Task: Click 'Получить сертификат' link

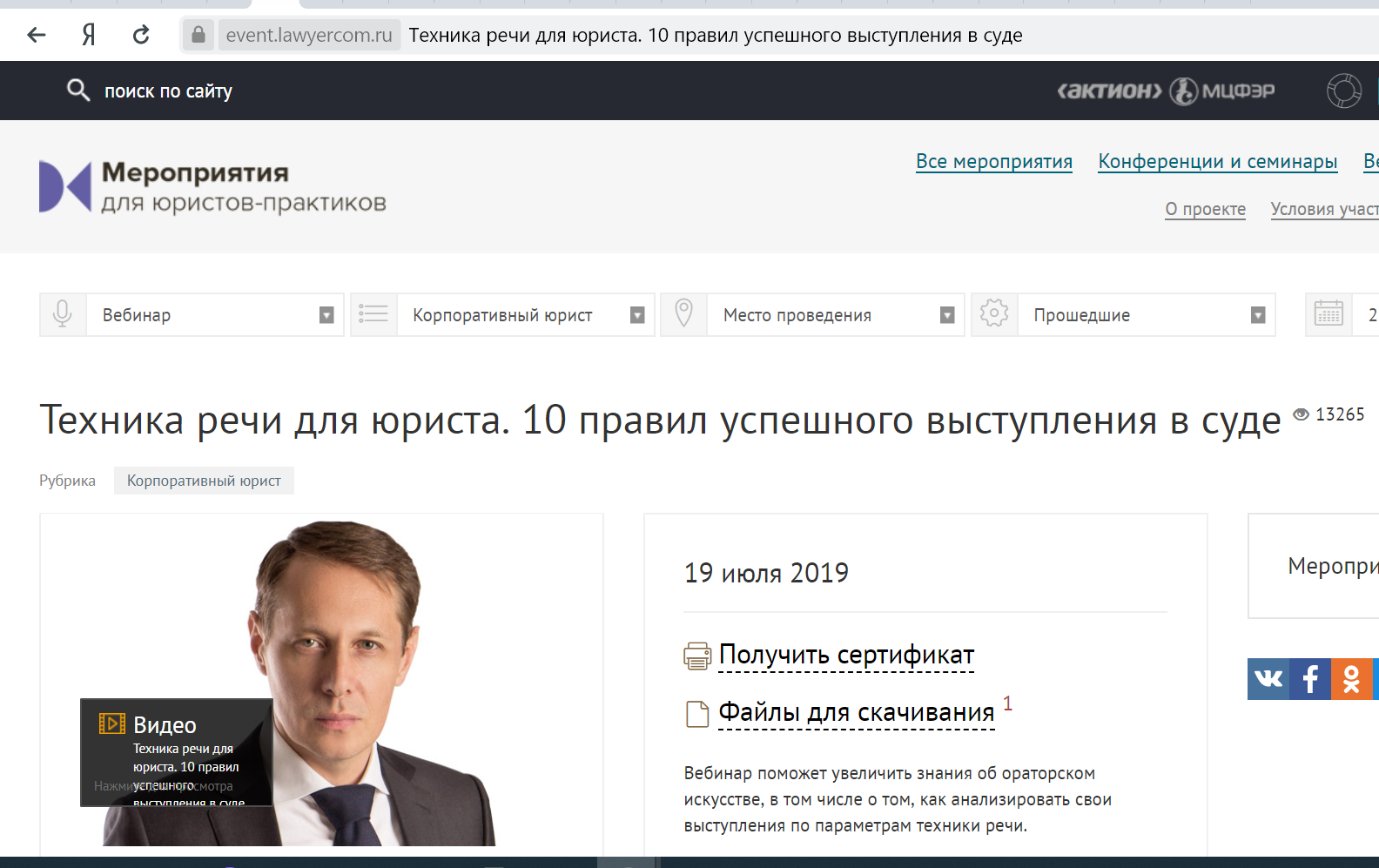Action: click(846, 655)
